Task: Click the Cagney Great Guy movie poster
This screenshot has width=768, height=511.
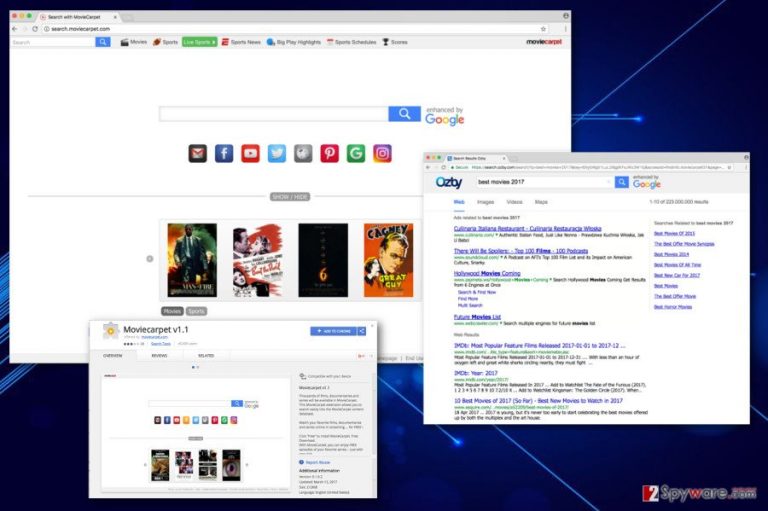Action: coord(388,260)
